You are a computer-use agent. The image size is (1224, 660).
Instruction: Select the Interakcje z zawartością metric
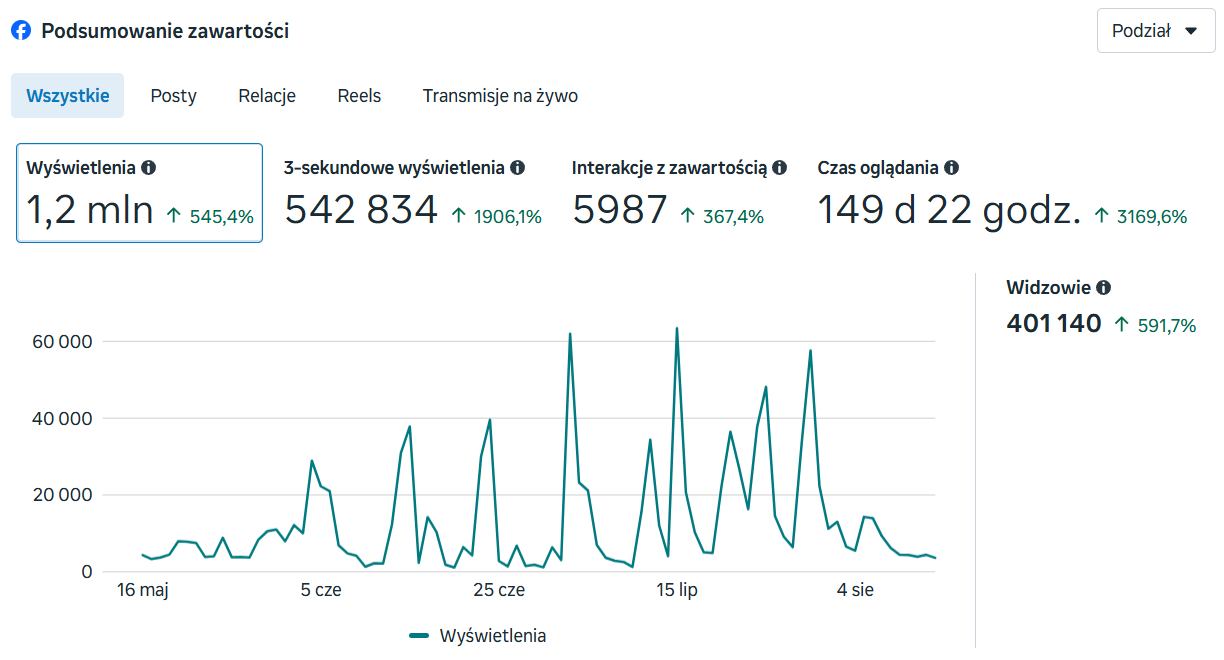(679, 193)
